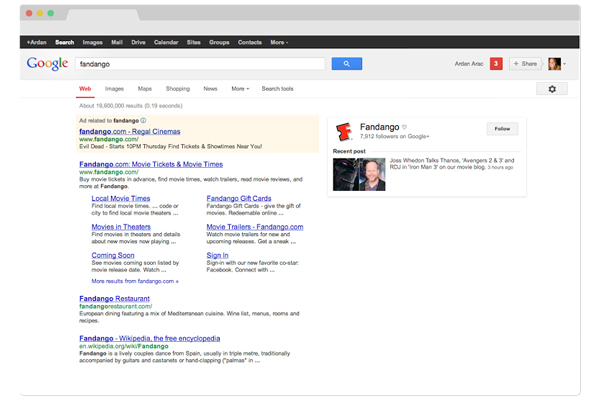Click the green maximize window button

(x=50, y=13)
